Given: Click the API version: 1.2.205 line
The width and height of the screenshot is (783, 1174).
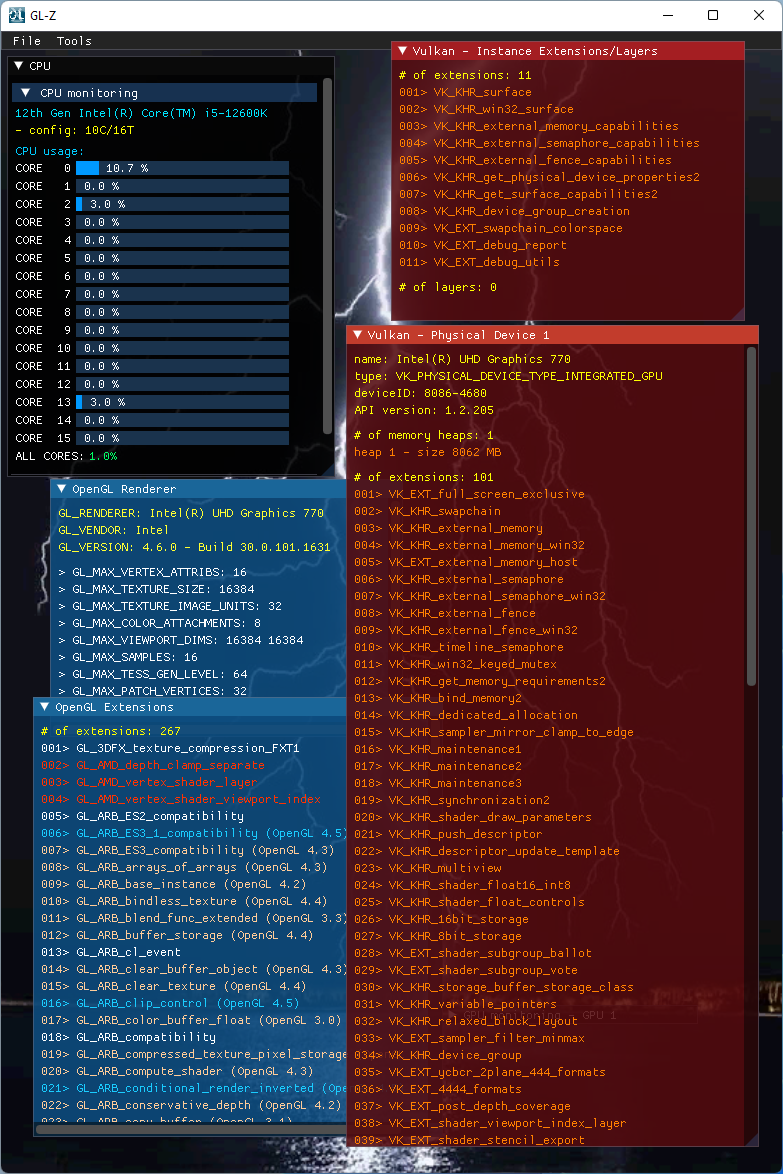Looking at the screenshot, I should [x=424, y=410].
